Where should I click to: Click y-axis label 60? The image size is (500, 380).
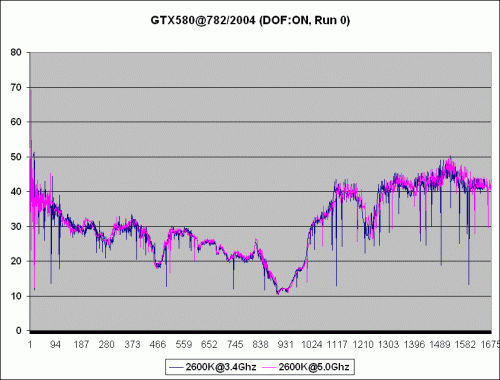coord(16,122)
